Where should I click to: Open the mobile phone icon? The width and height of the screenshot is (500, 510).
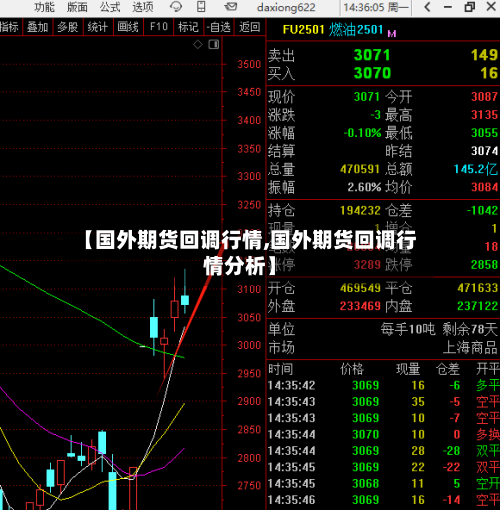[201, 7]
